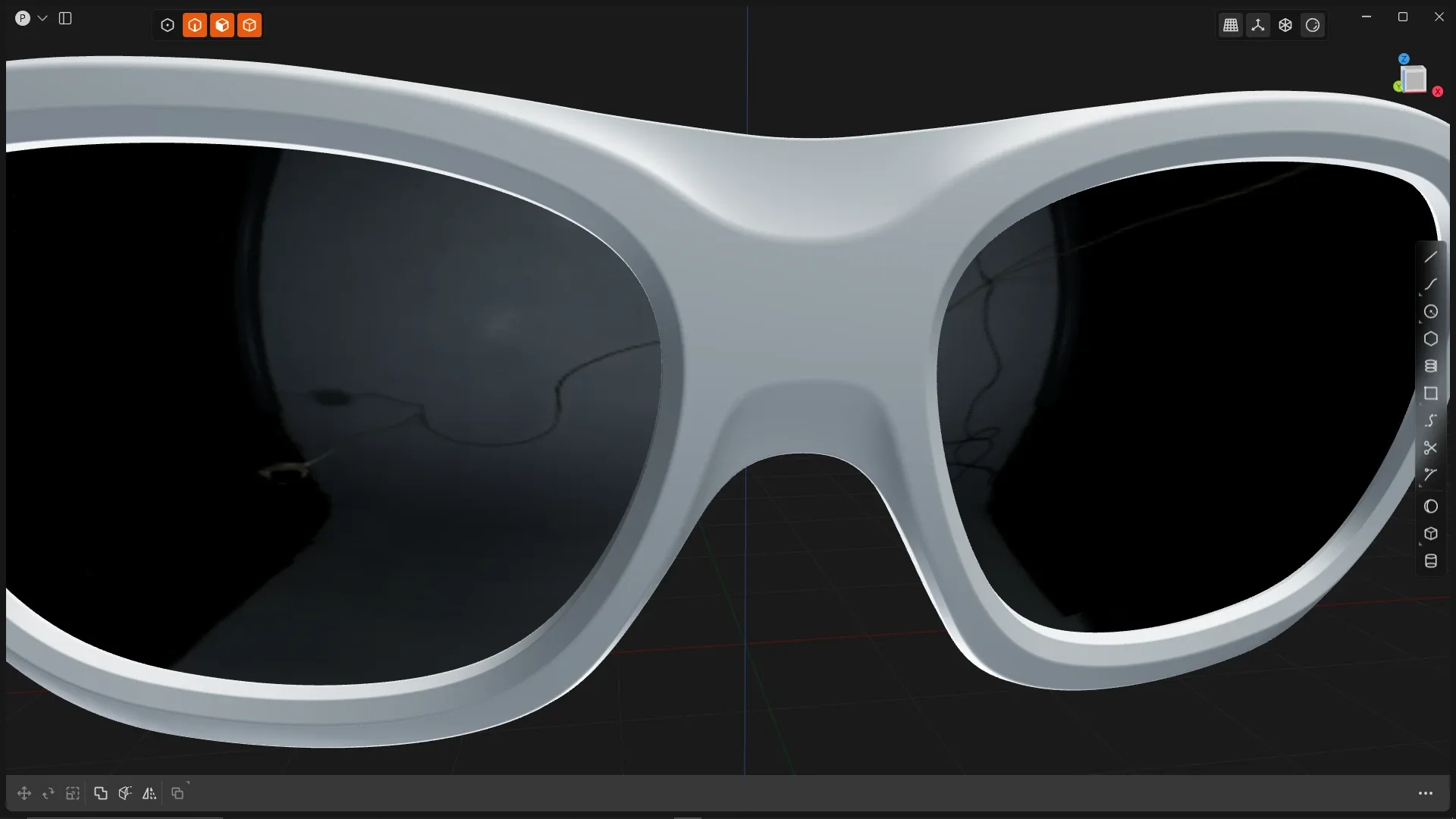This screenshot has width=1456, height=819.
Task: Select the Cylinder tool
Action: [1431, 561]
